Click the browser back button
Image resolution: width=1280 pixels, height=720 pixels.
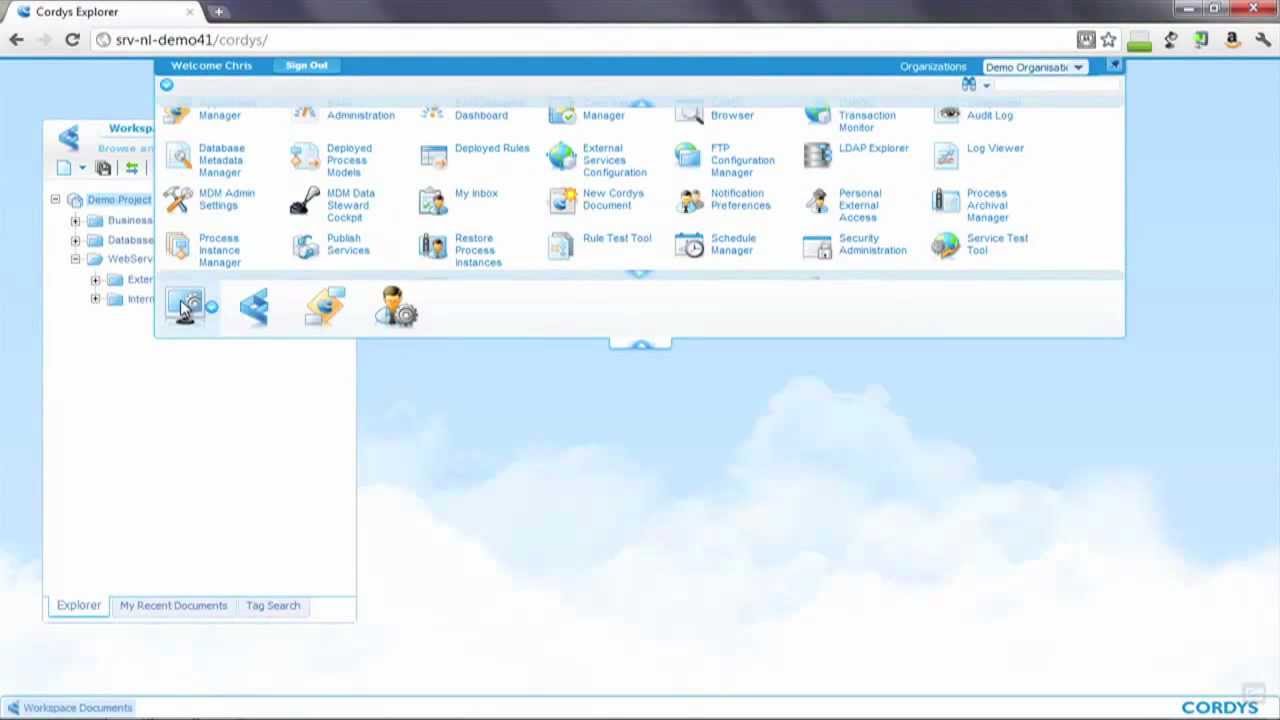coord(16,40)
